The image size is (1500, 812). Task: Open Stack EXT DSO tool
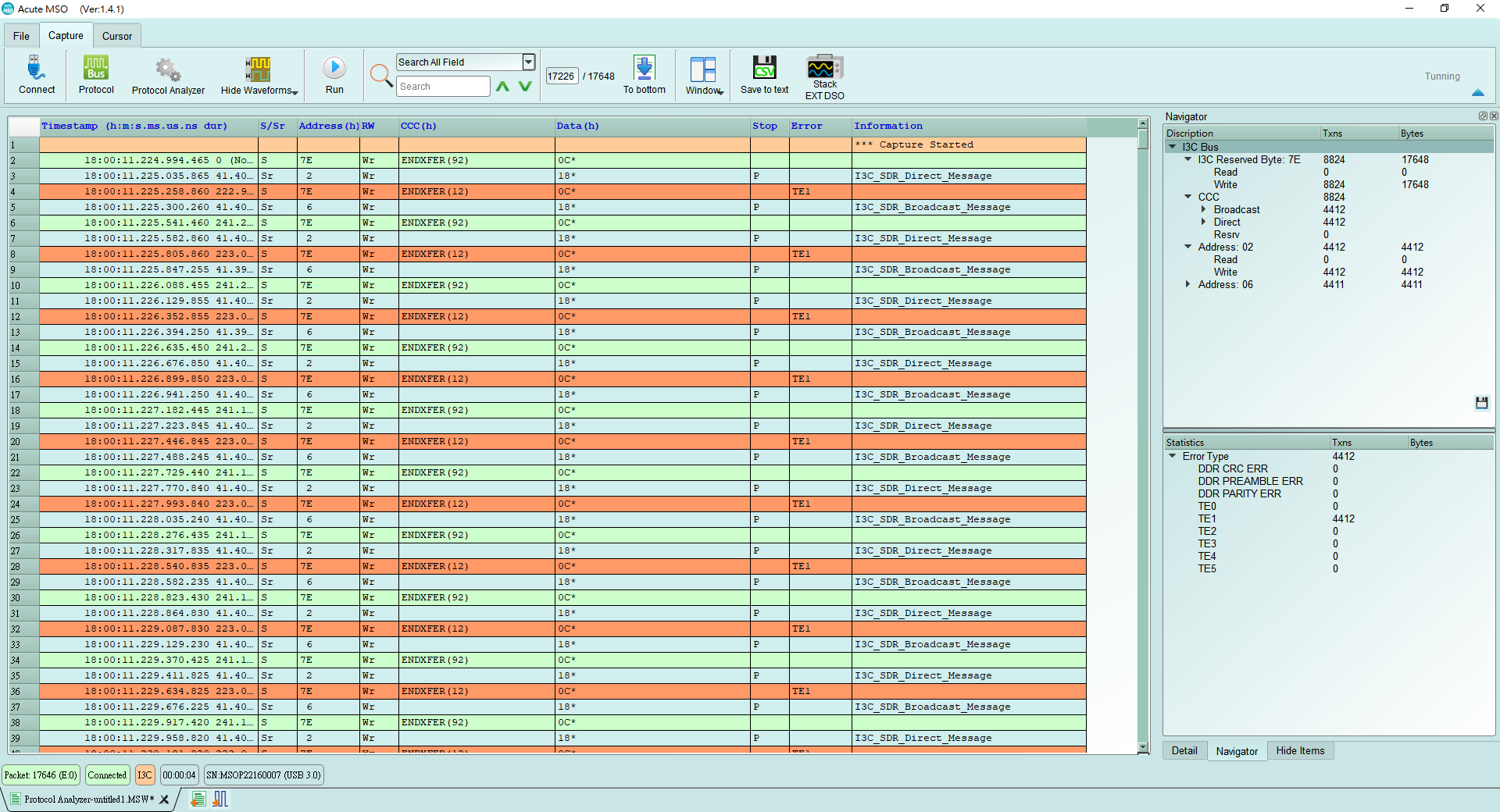825,66
